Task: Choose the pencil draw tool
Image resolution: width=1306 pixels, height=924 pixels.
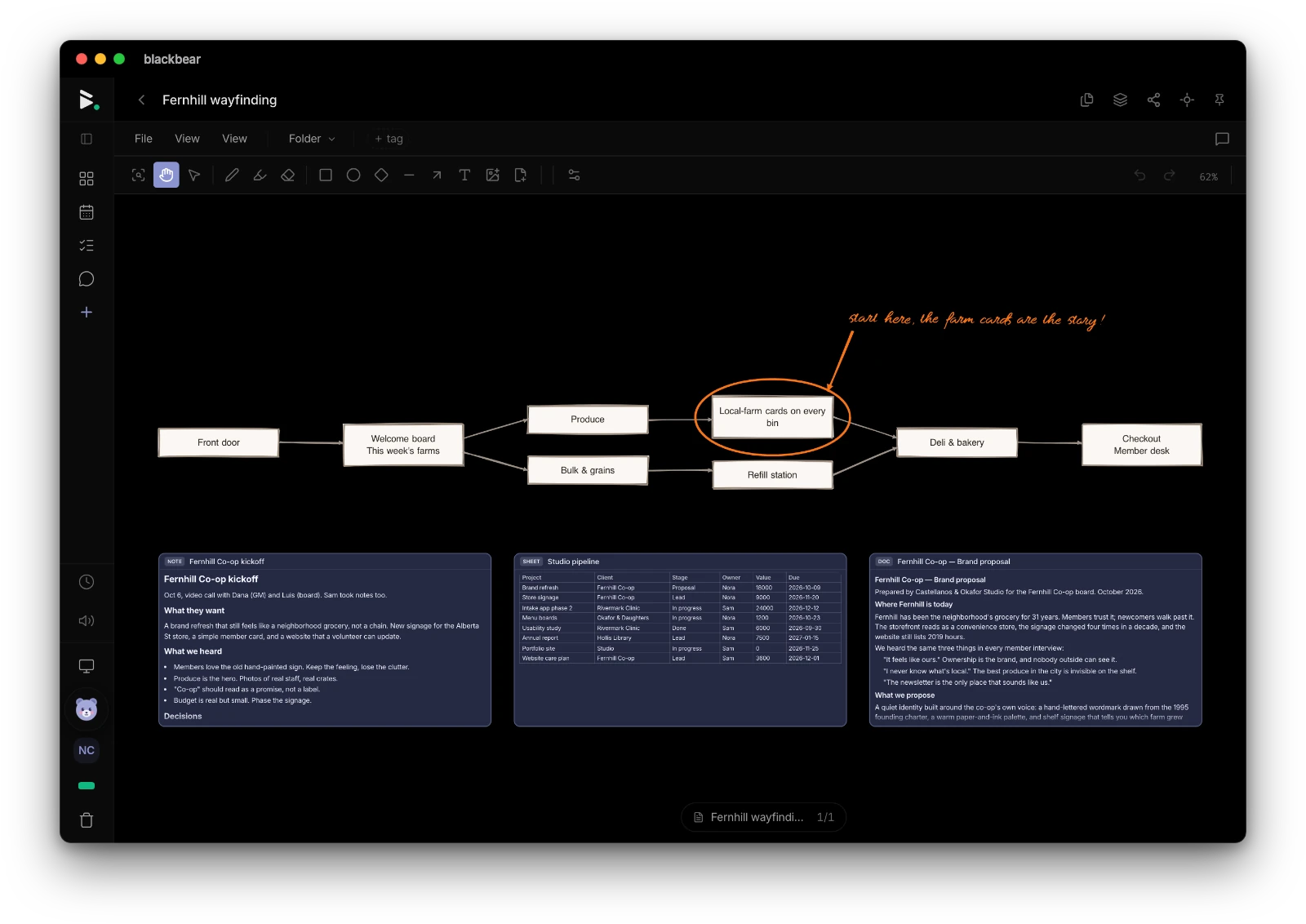Action: click(x=232, y=175)
